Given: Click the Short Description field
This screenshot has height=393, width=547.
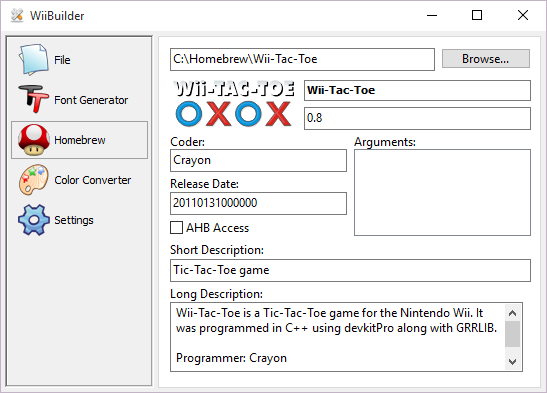Looking at the screenshot, I should (350, 270).
